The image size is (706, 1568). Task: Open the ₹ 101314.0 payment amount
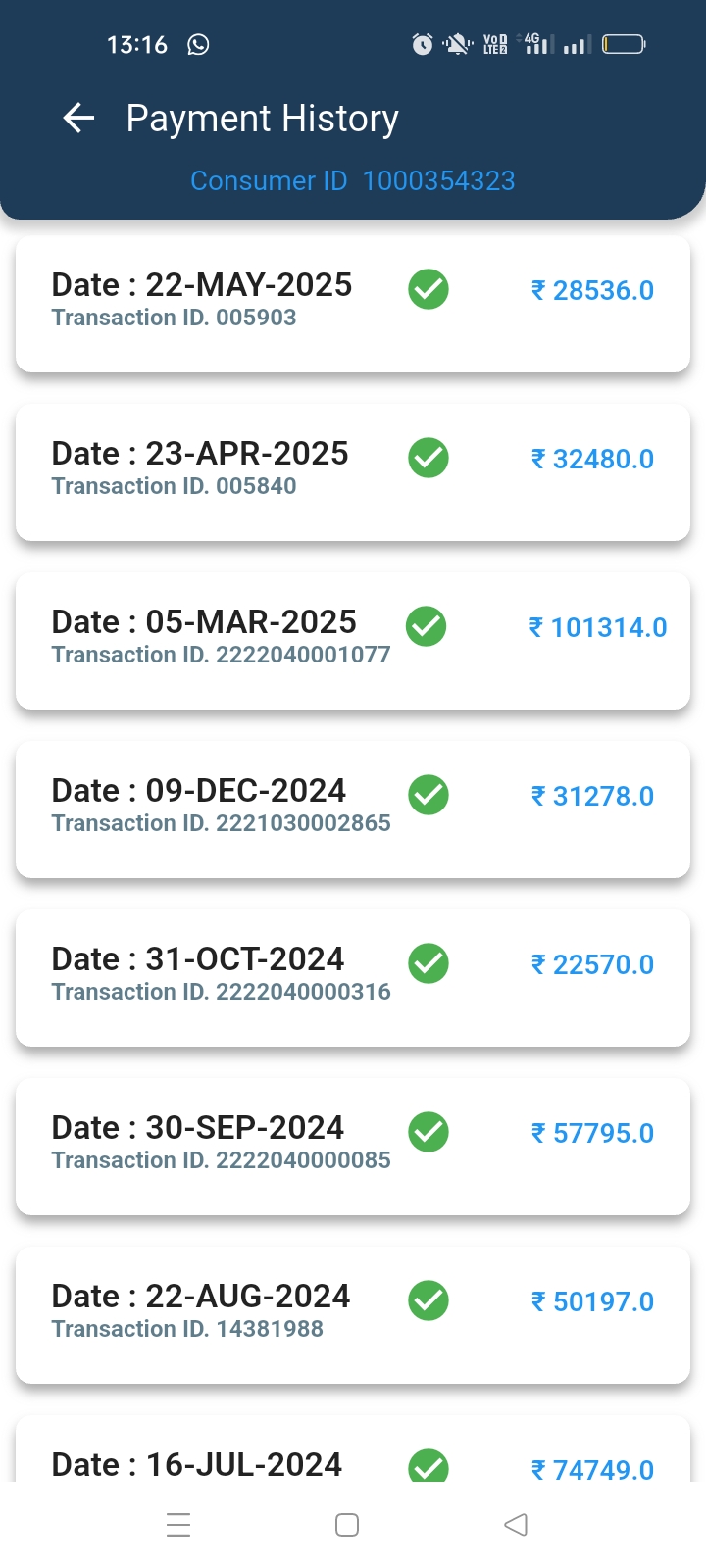coord(598,628)
